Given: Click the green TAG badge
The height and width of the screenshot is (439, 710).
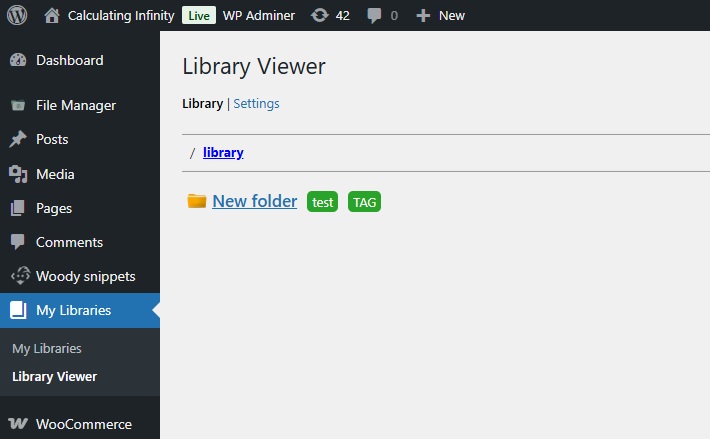Looking at the screenshot, I should (365, 202).
